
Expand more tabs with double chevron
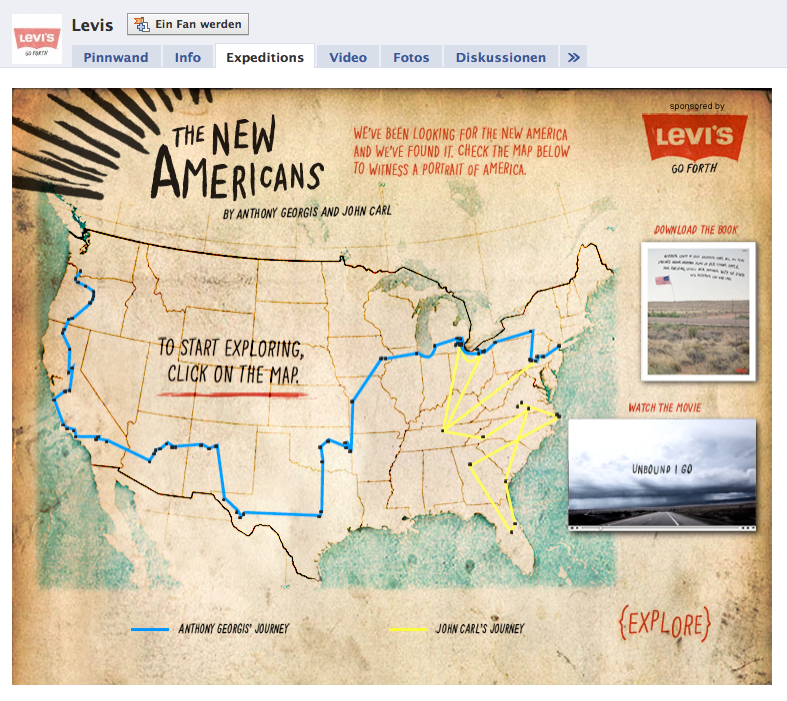click(573, 57)
